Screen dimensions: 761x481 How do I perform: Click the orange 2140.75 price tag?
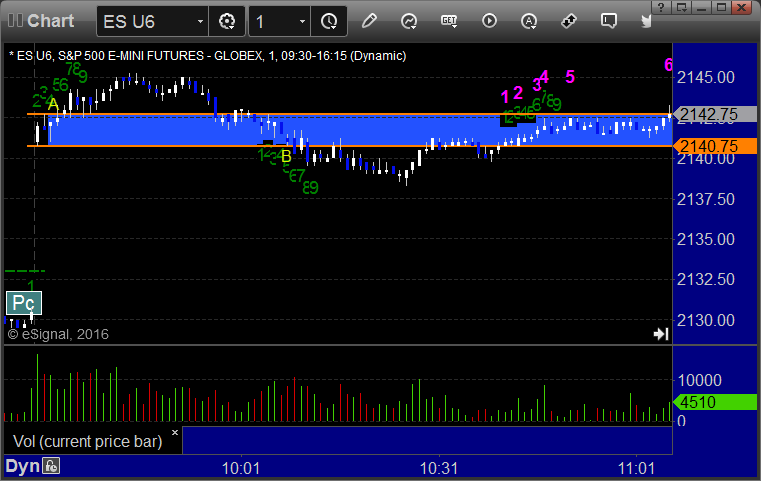(714, 146)
